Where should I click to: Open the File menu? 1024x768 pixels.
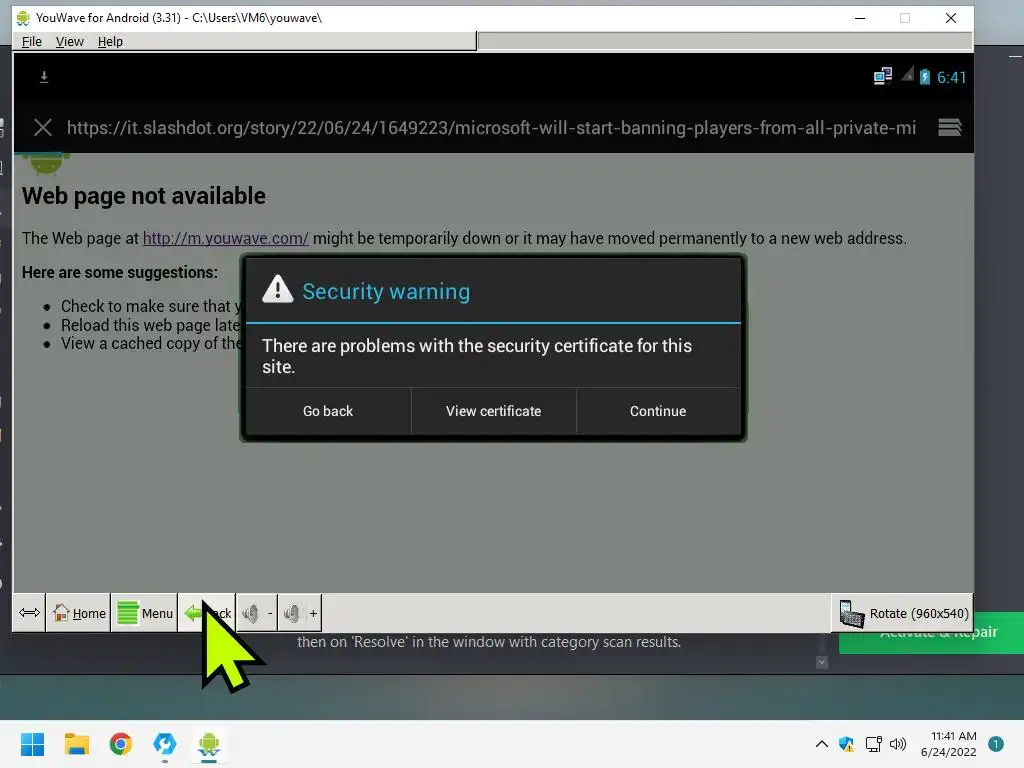(x=31, y=41)
